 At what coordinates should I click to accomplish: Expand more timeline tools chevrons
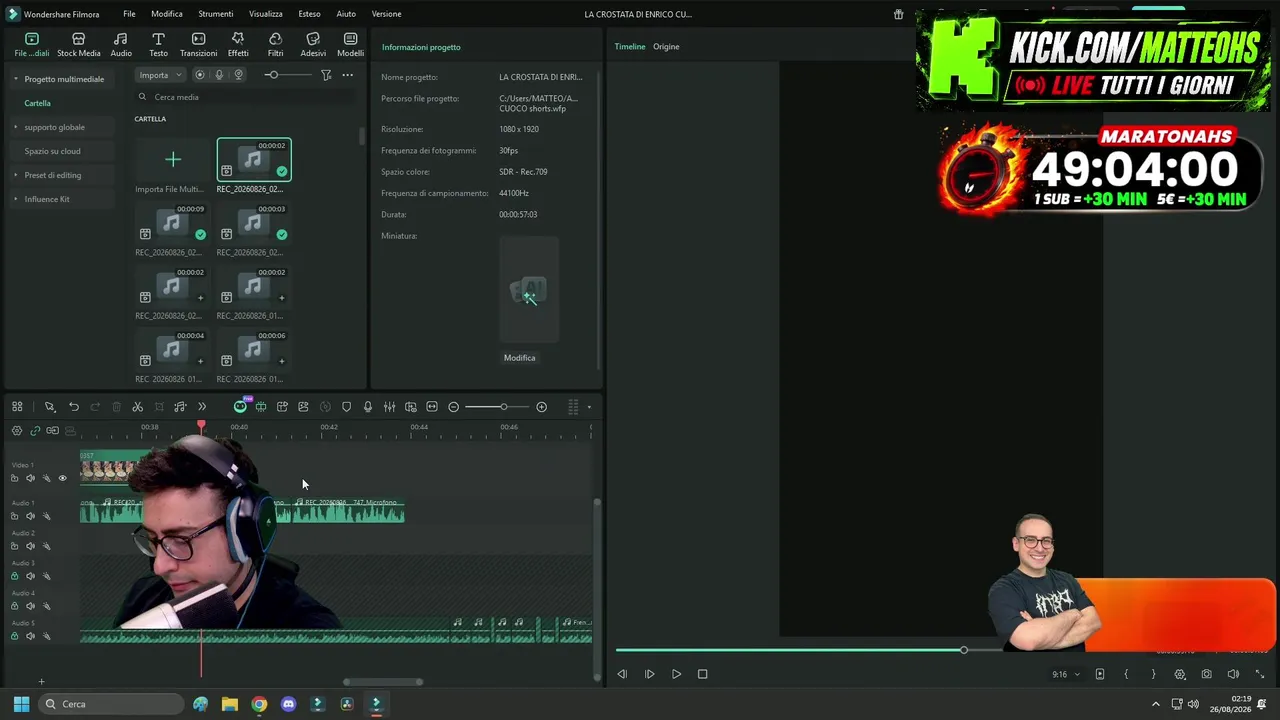click(202, 407)
